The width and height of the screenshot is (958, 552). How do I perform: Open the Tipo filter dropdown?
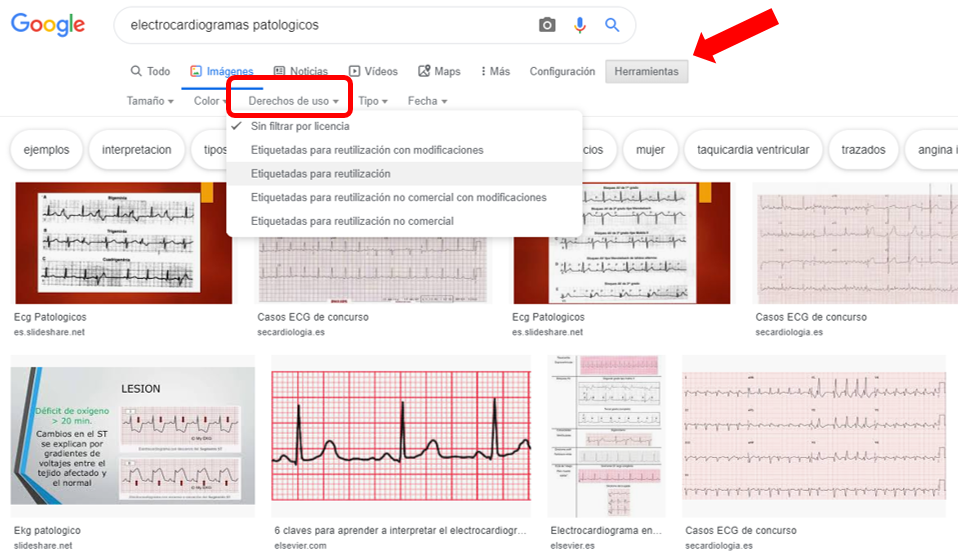373,101
